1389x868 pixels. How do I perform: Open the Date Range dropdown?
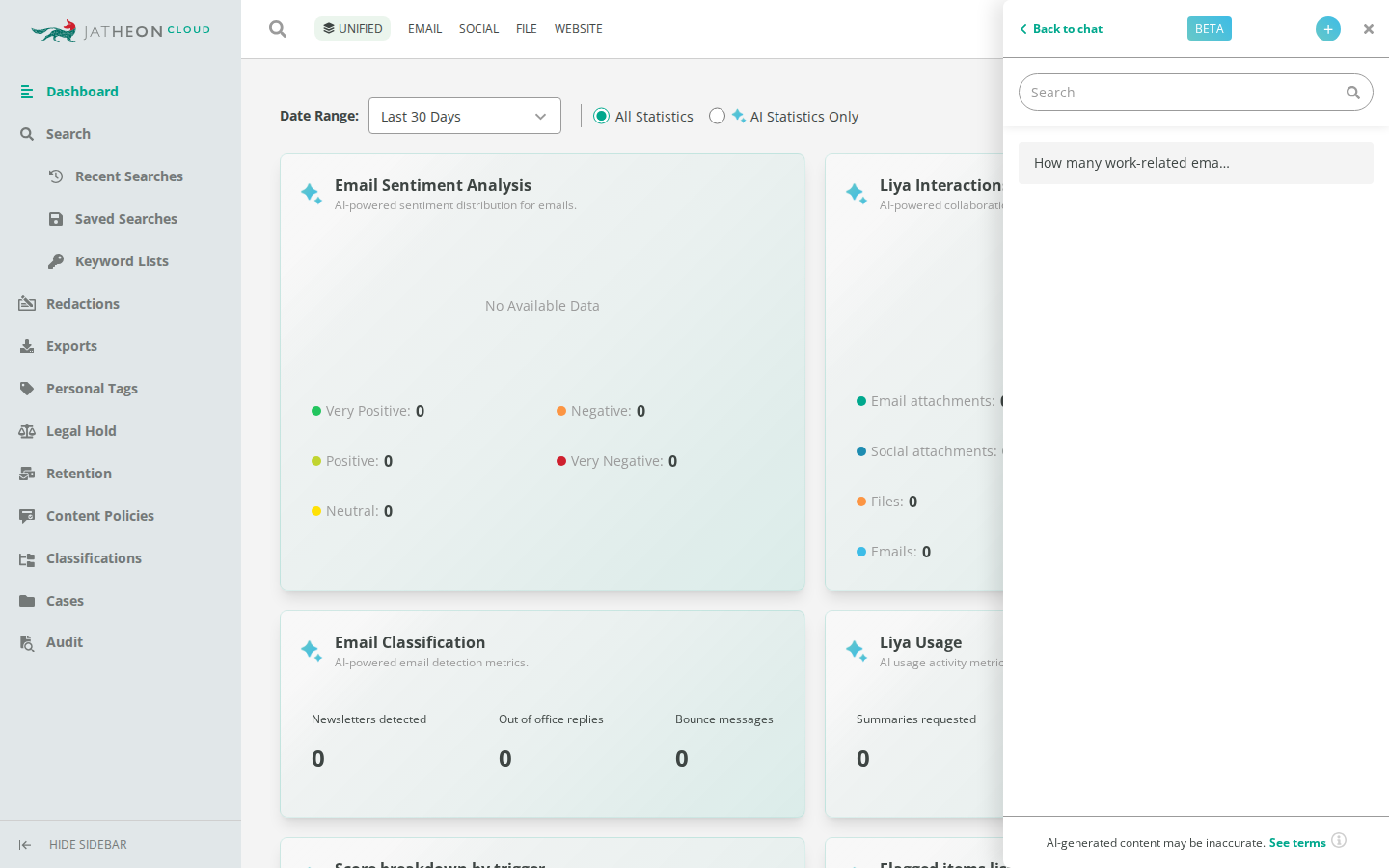[x=465, y=116]
